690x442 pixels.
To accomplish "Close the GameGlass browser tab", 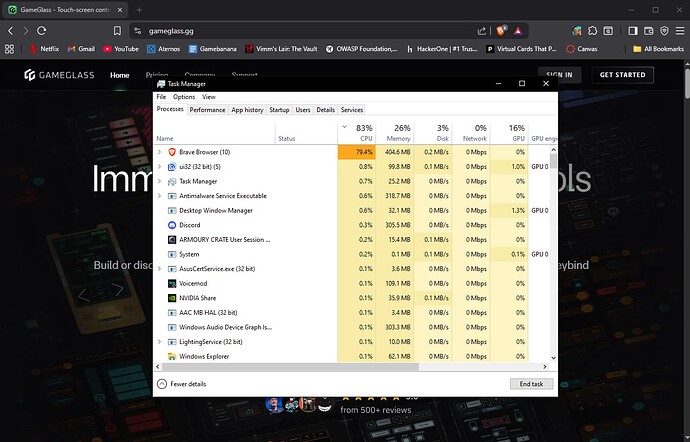I will 120,10.
